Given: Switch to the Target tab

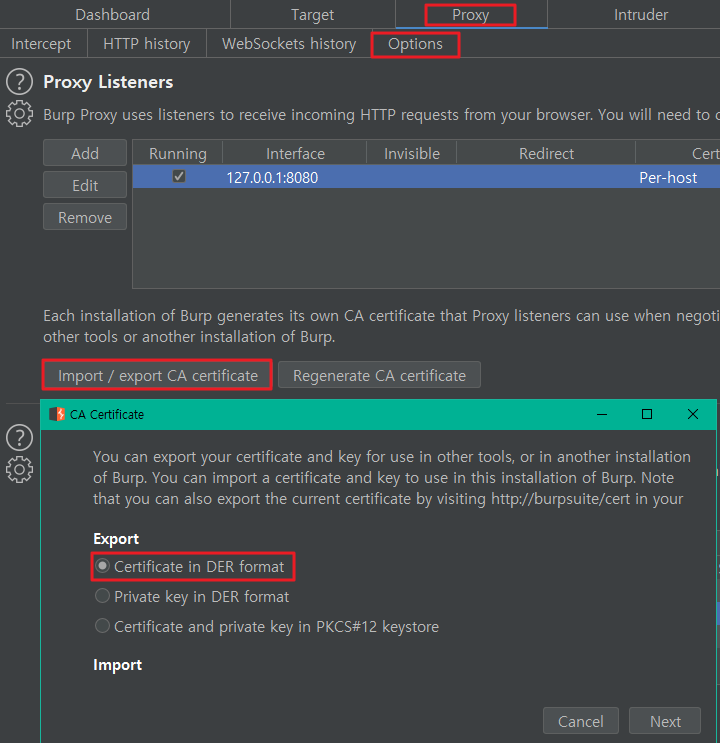Looking at the screenshot, I should [313, 15].
